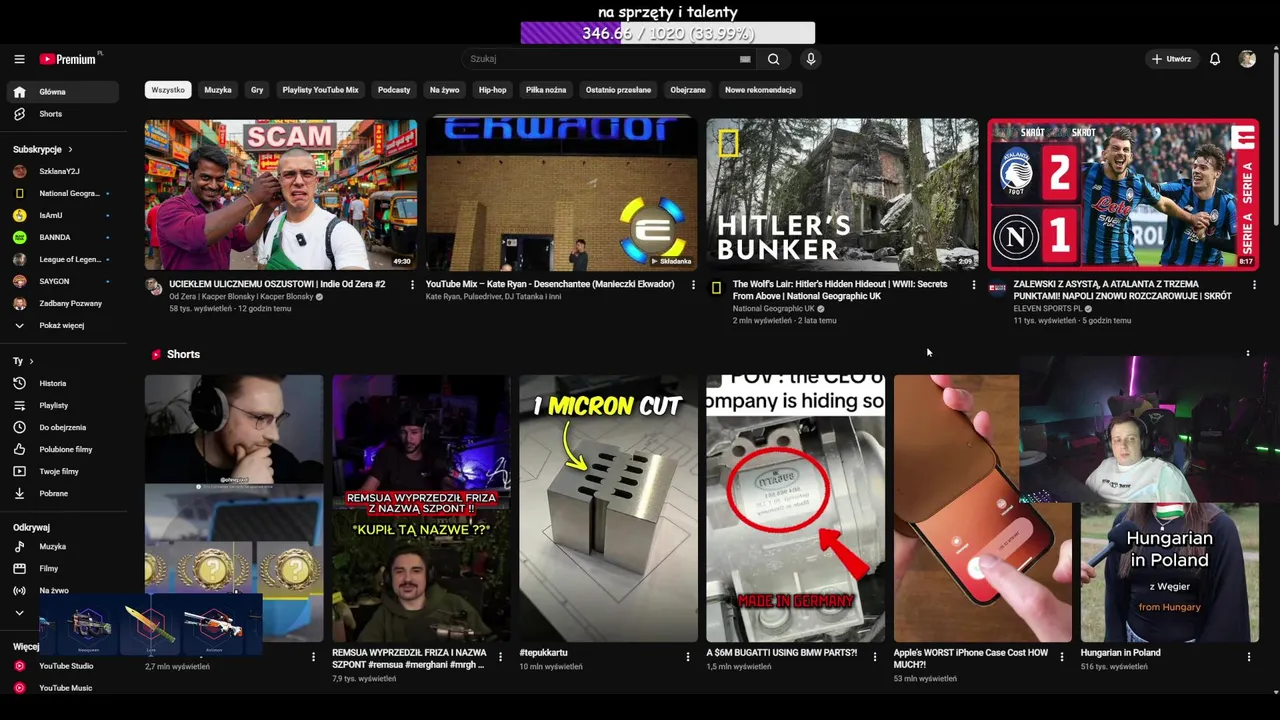
Task: Open options for Hungarian in Poland short
Action: pyautogui.click(x=1249, y=657)
